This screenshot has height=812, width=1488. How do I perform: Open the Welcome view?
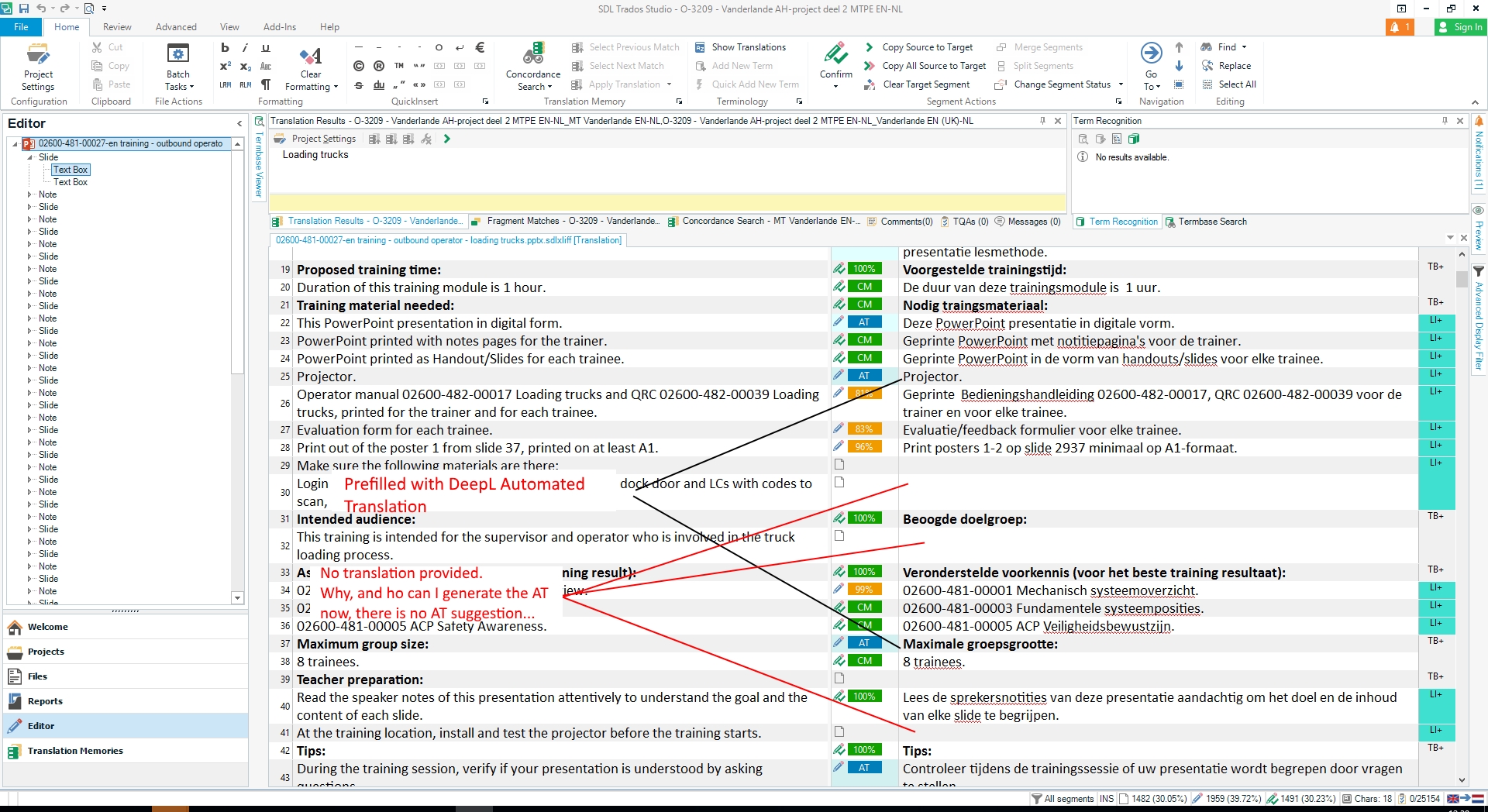126,627
